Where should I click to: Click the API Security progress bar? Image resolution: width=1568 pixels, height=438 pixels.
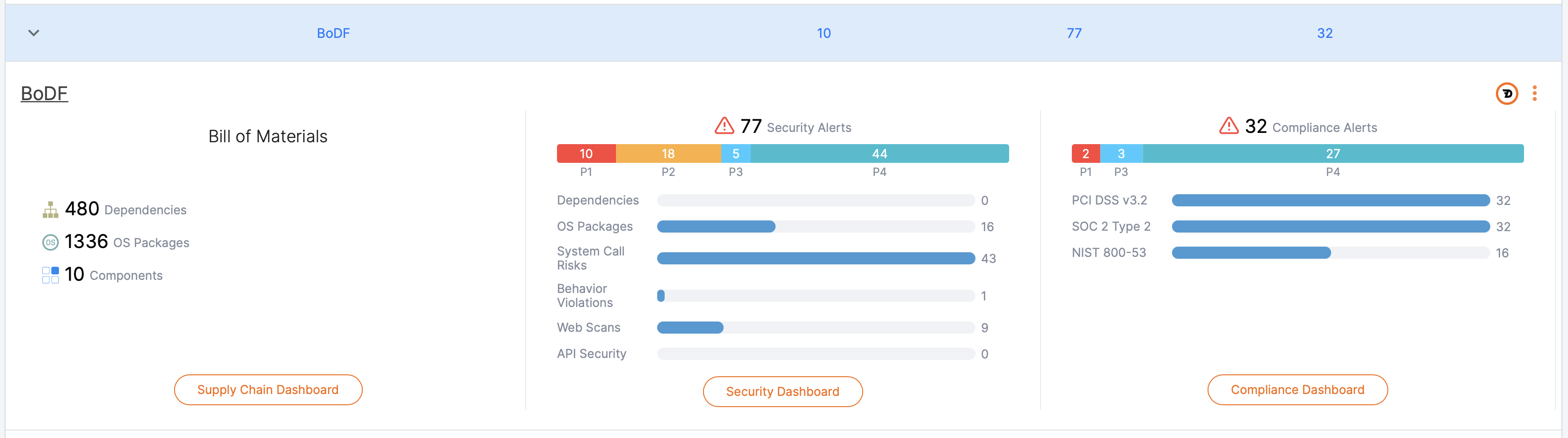pyautogui.click(x=816, y=353)
